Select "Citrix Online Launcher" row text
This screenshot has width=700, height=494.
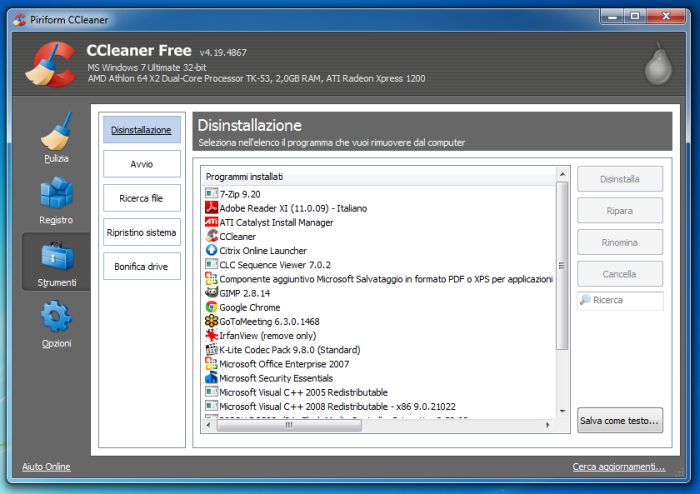263,251
